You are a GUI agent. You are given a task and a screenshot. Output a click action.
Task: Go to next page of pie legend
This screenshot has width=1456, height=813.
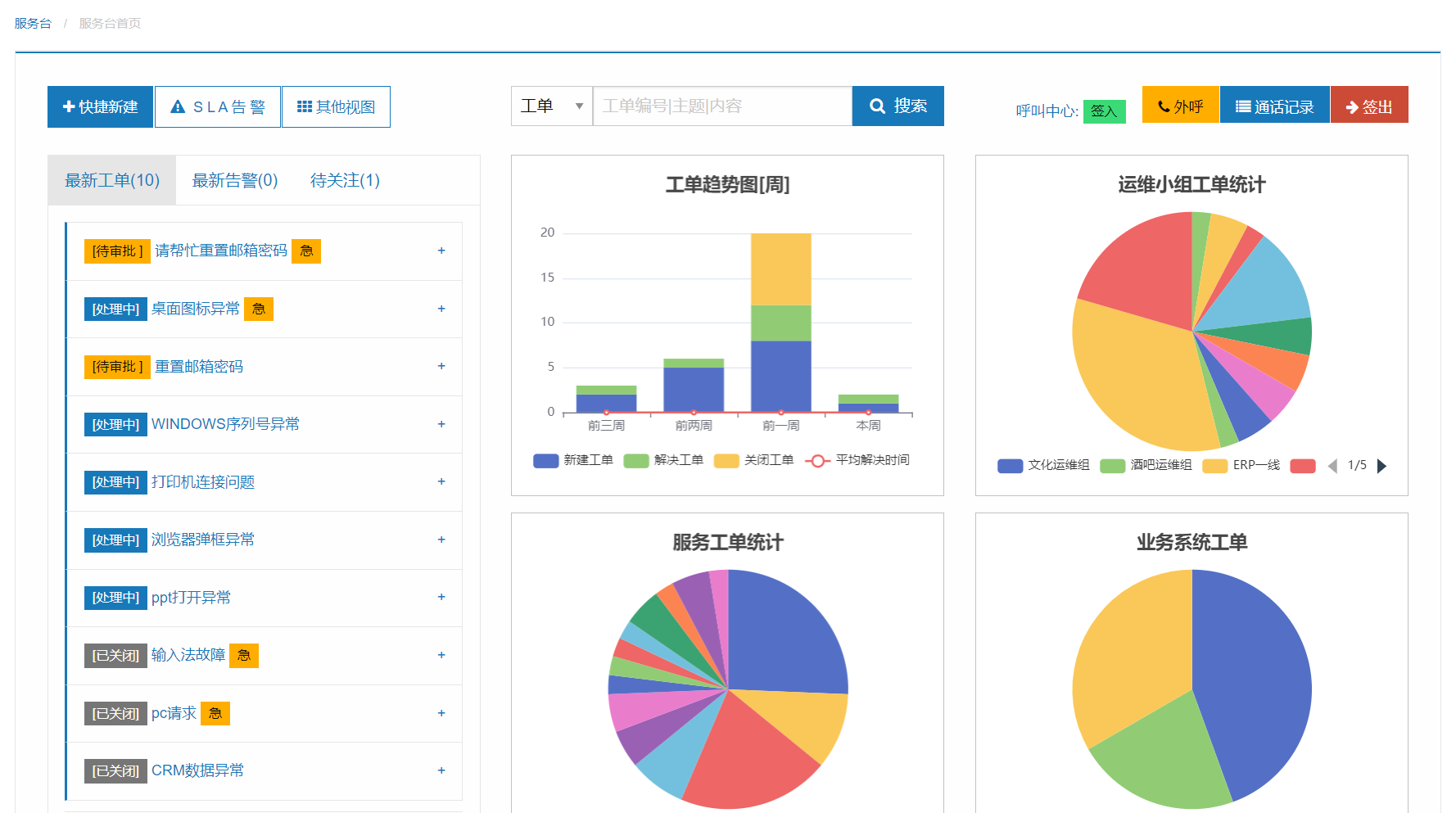pyautogui.click(x=1381, y=466)
